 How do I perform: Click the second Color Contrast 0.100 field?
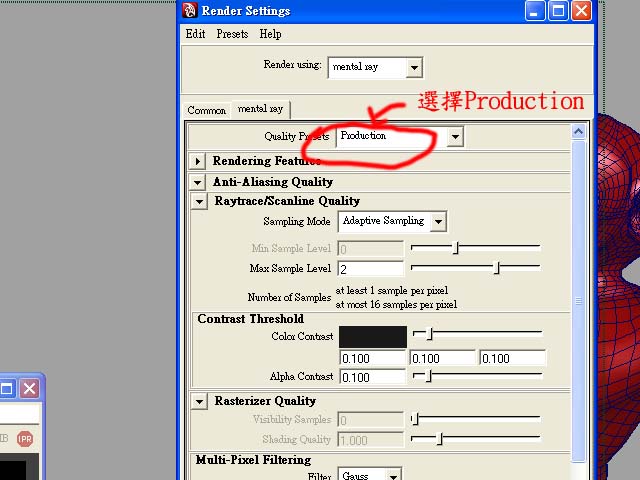tap(442, 358)
